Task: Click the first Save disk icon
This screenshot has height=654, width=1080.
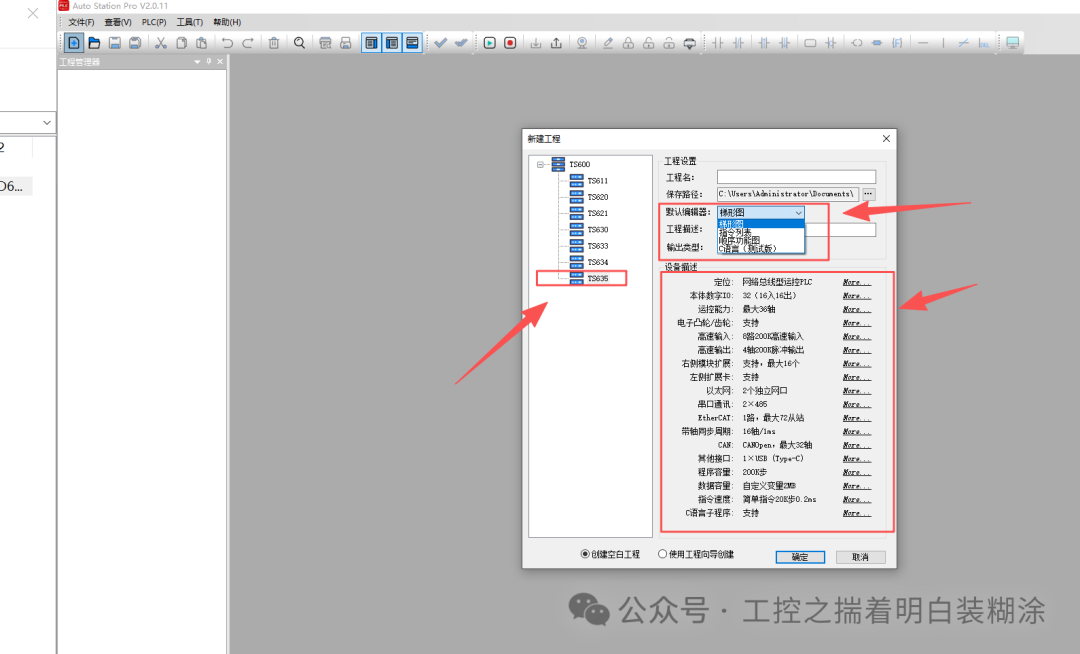Action: (x=114, y=43)
